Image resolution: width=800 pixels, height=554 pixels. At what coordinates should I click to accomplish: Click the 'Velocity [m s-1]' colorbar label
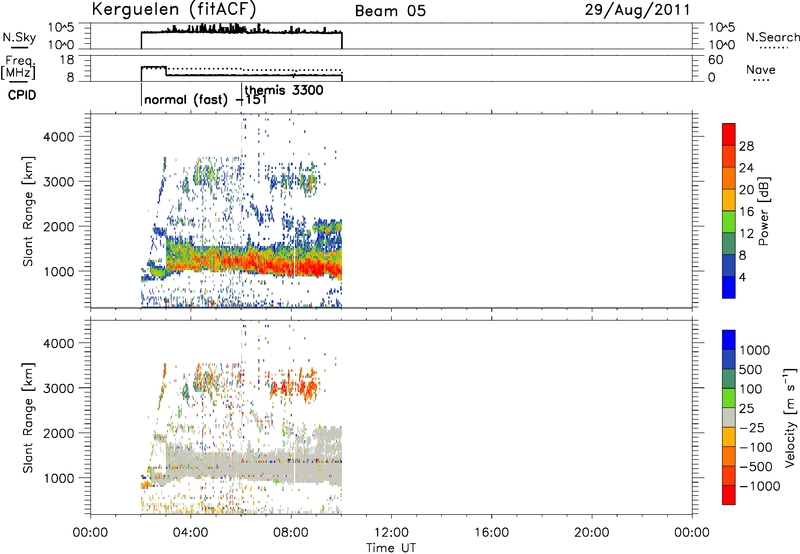[790, 417]
